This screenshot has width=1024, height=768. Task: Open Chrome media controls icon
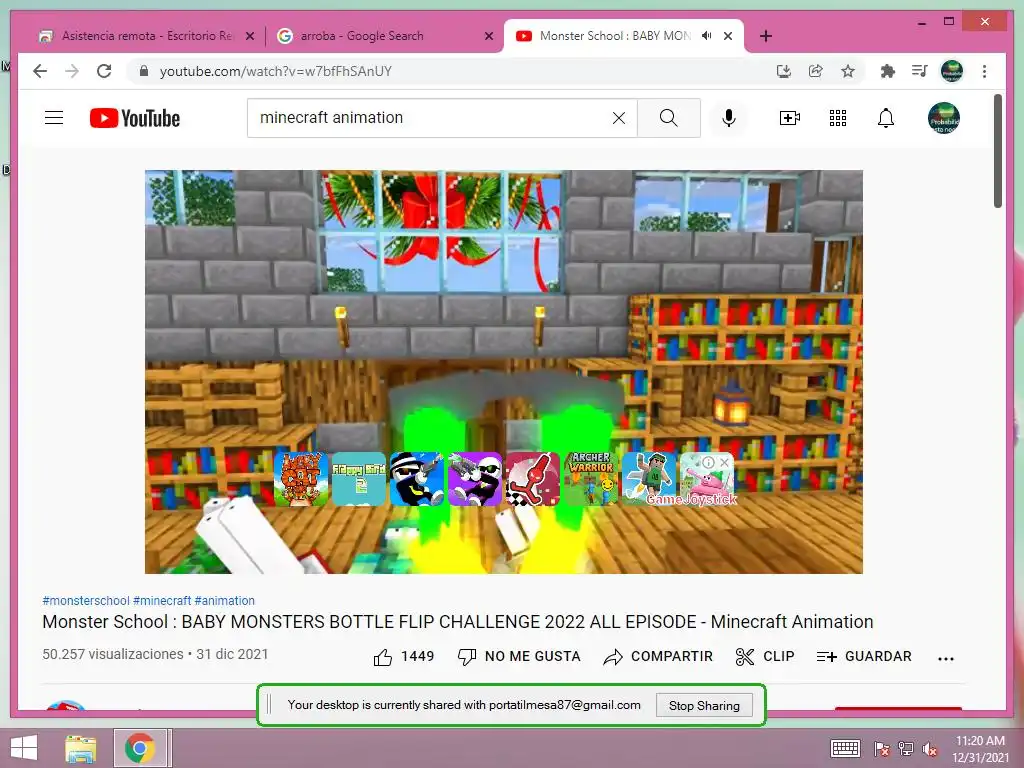click(920, 71)
